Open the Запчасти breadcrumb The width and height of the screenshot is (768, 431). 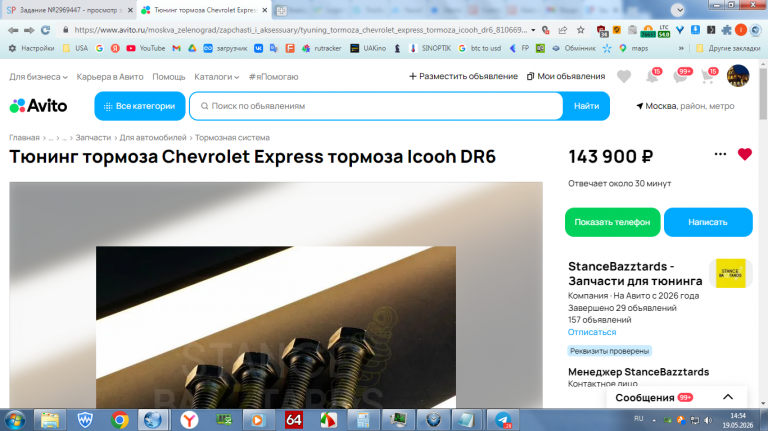click(93, 138)
